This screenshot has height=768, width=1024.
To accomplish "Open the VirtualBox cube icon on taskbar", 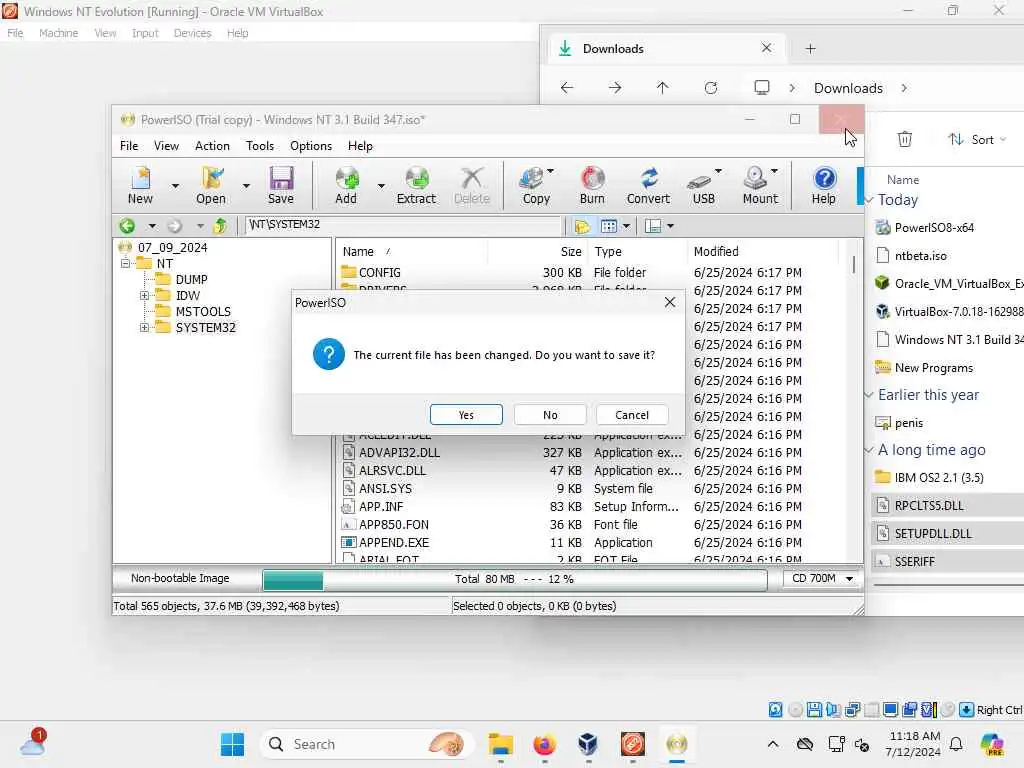I will (x=588, y=744).
